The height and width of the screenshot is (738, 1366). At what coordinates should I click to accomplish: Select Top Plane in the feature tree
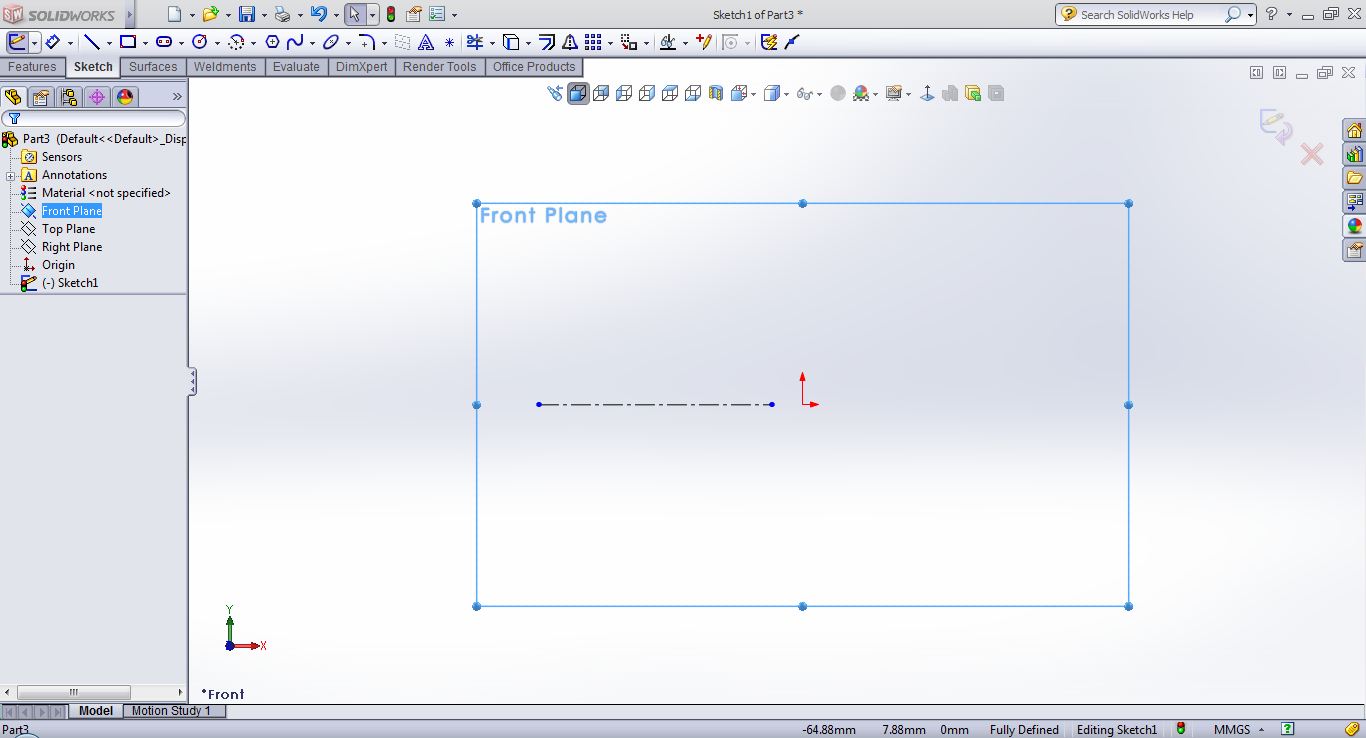68,229
